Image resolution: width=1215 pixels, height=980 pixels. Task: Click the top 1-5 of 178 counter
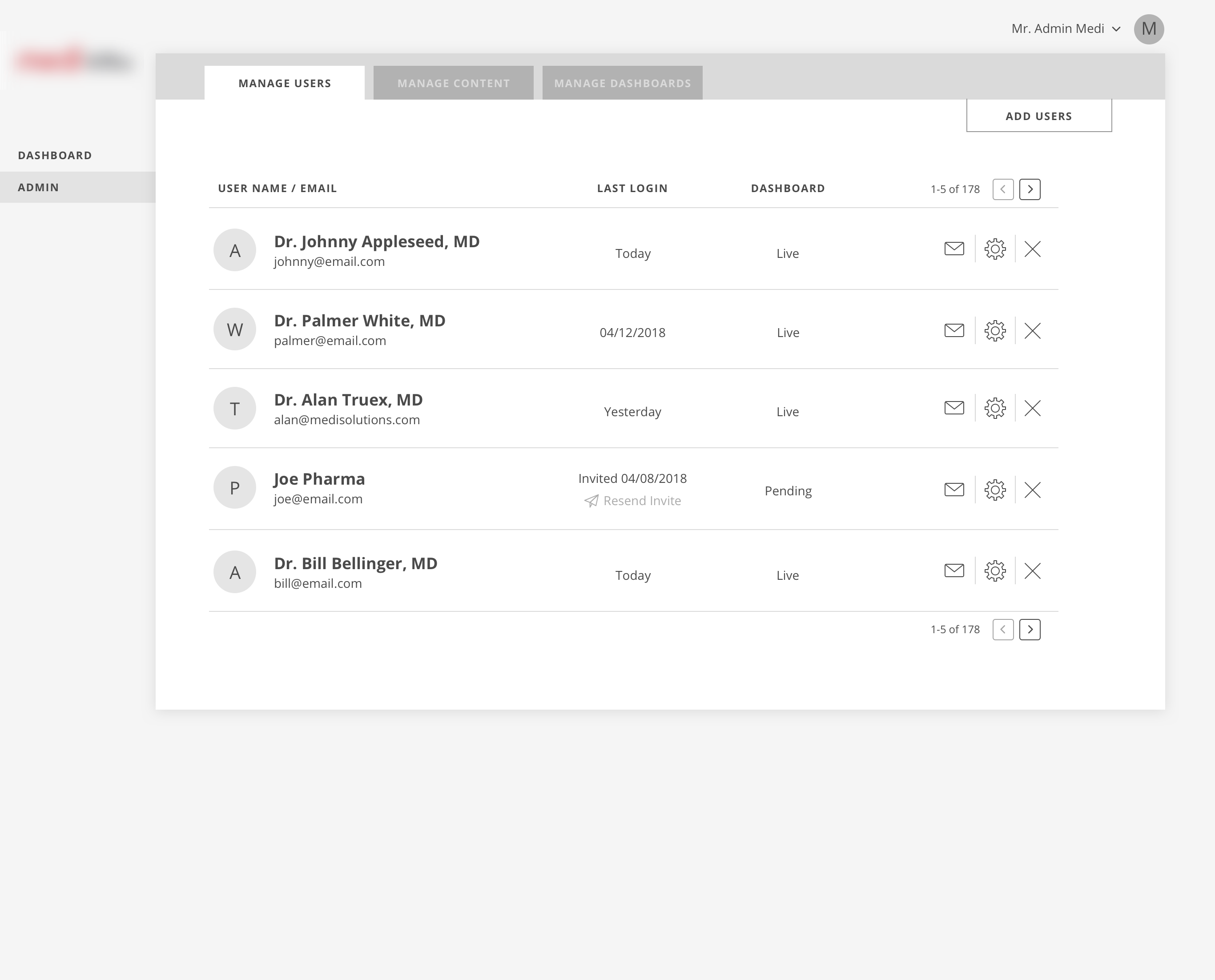pos(955,189)
